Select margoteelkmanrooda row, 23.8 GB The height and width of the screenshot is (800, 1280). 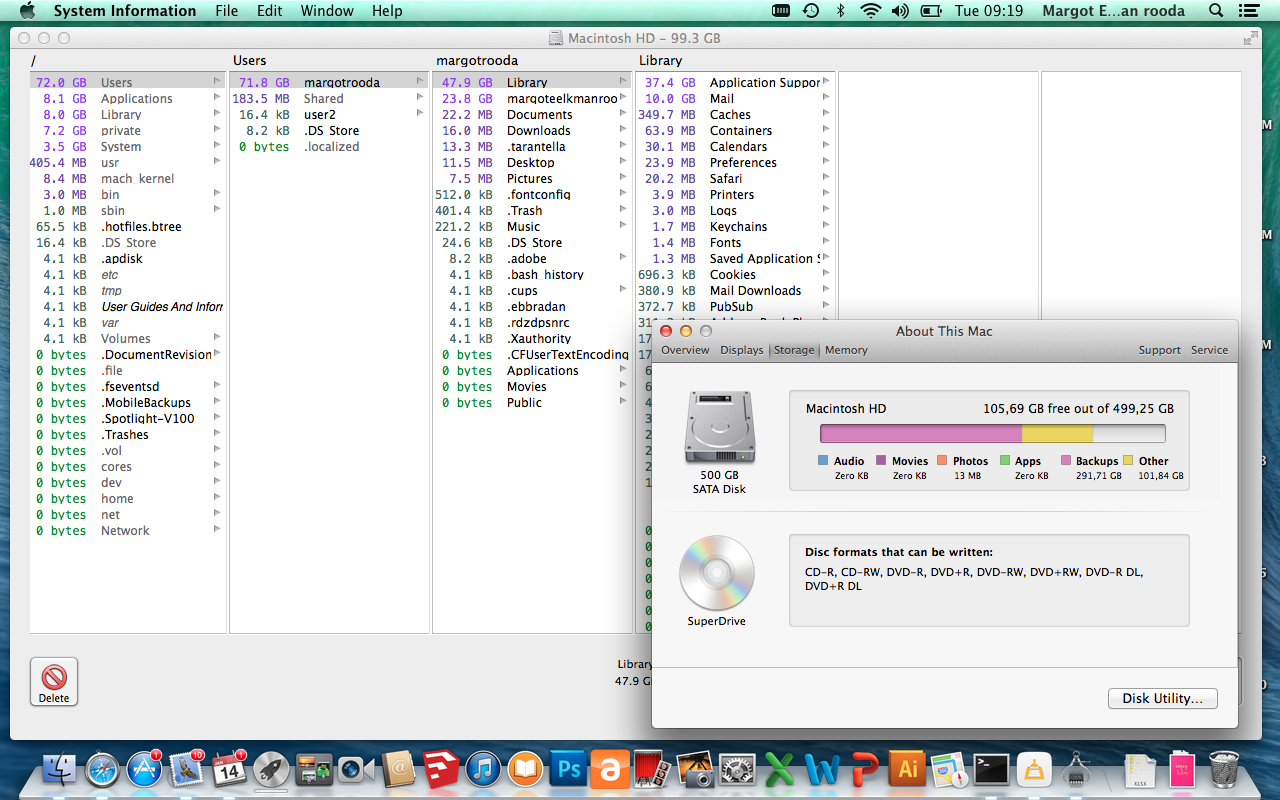click(532, 98)
